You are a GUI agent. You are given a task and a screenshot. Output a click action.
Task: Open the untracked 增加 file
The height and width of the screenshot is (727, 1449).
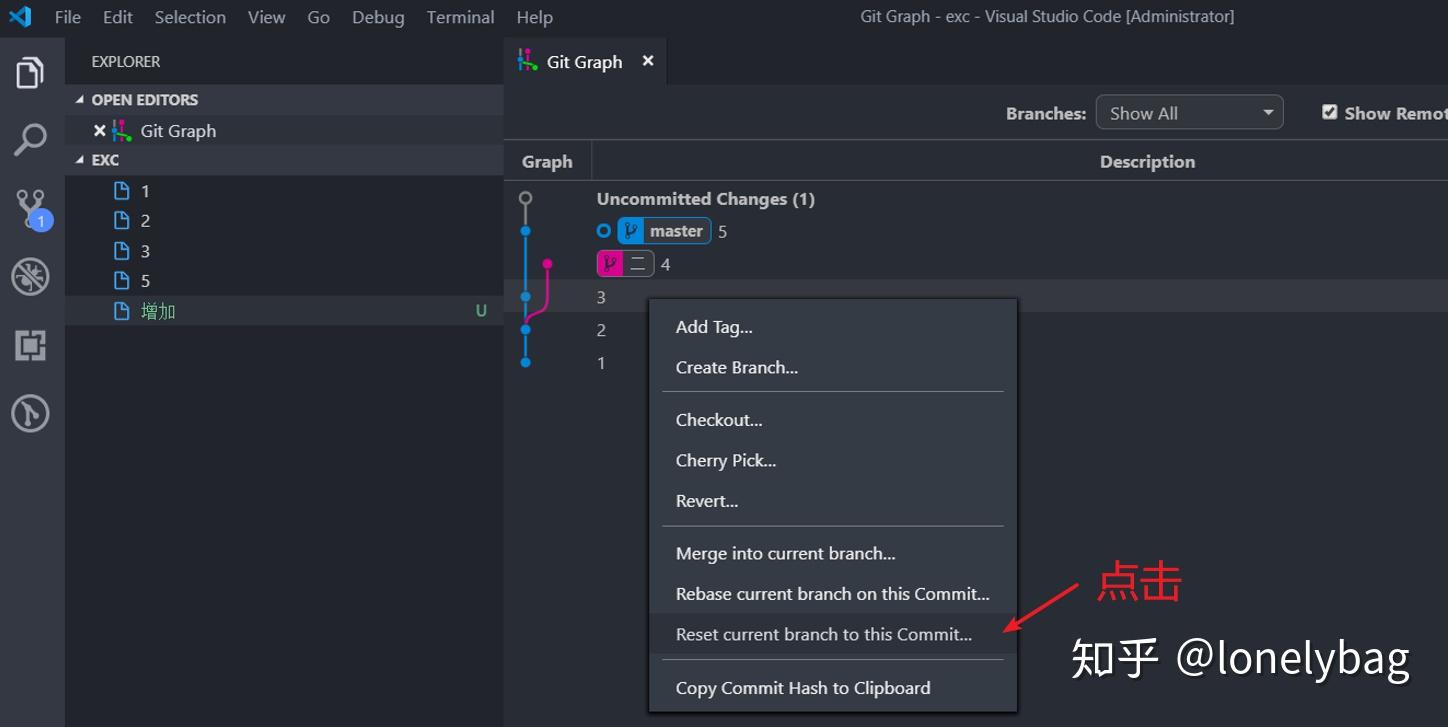tap(284, 311)
